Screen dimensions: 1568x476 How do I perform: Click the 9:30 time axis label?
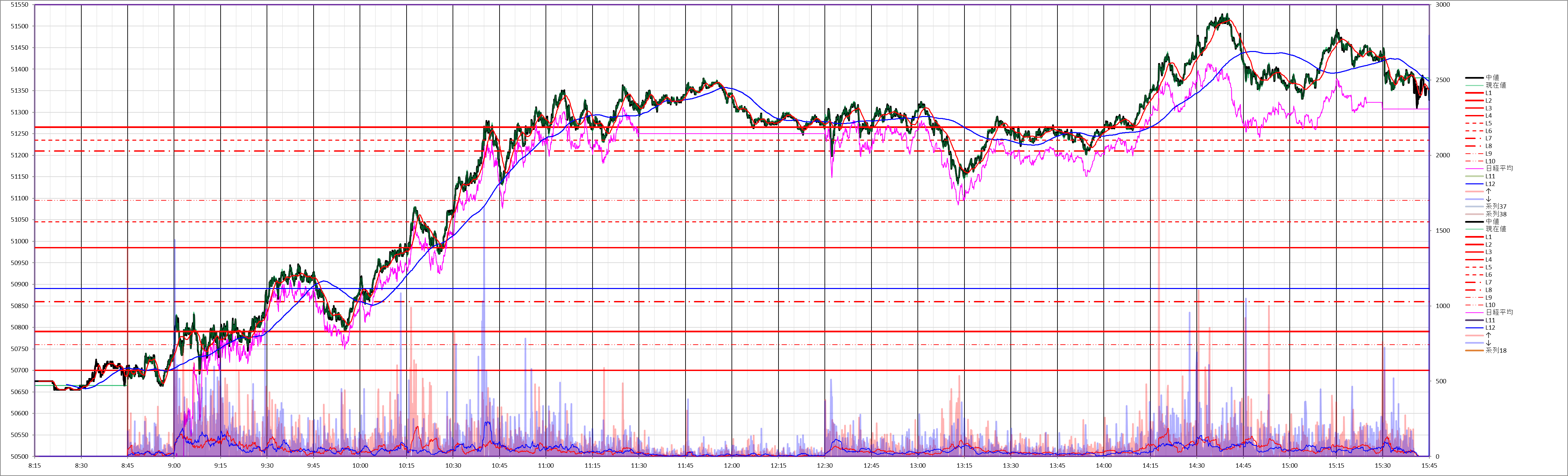pos(267,466)
